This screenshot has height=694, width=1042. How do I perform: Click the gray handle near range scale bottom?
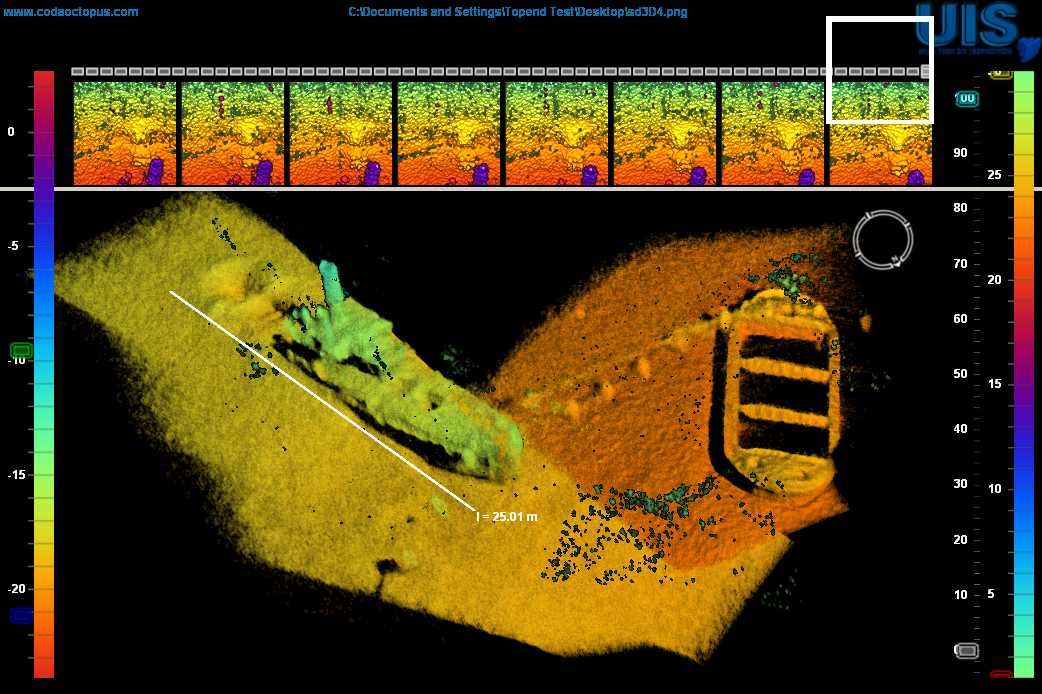(x=967, y=651)
